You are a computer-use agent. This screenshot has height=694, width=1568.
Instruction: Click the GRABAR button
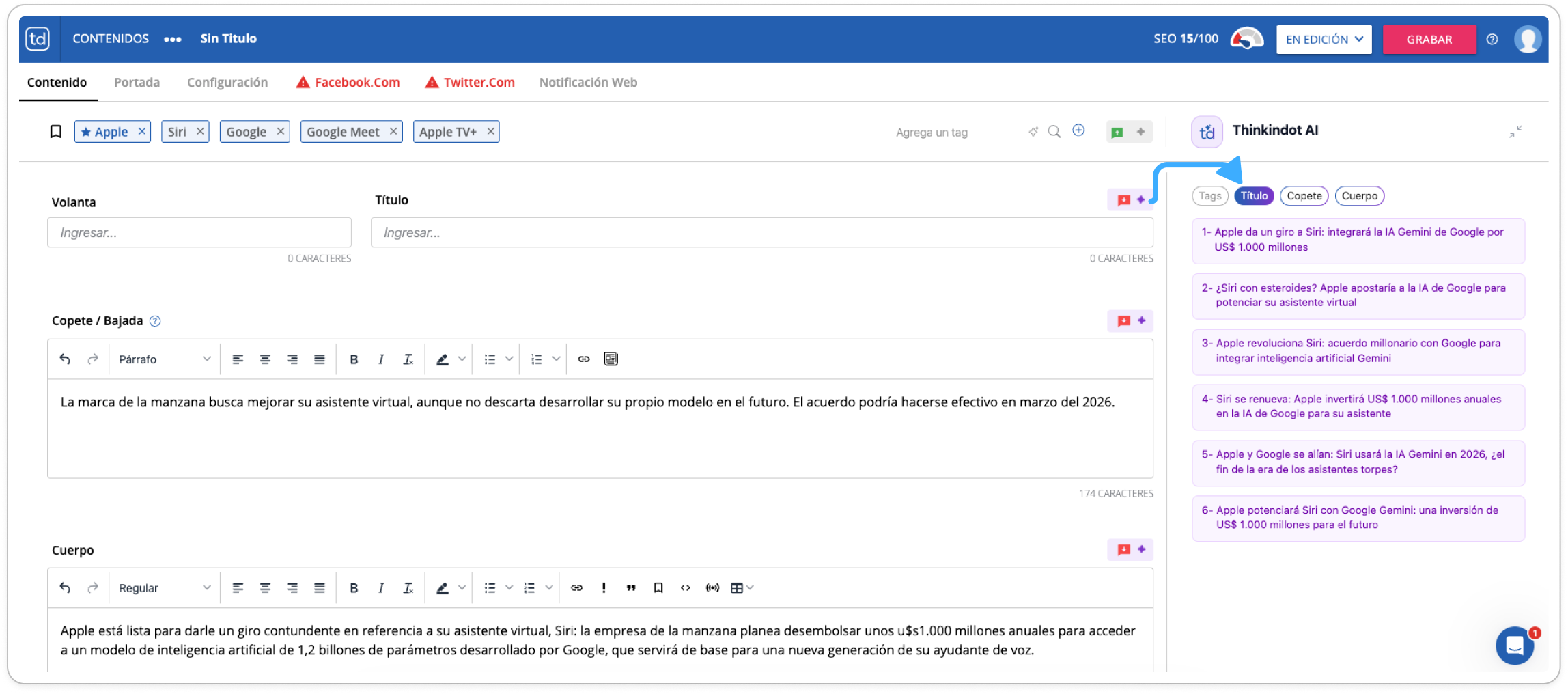point(1429,40)
